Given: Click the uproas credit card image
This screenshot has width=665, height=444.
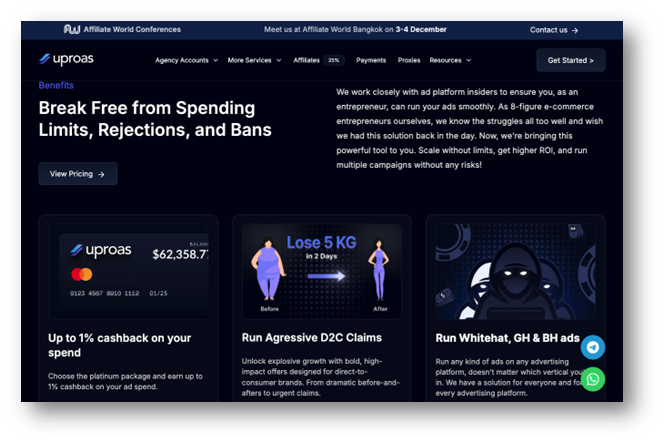Looking at the screenshot, I should tap(128, 271).
